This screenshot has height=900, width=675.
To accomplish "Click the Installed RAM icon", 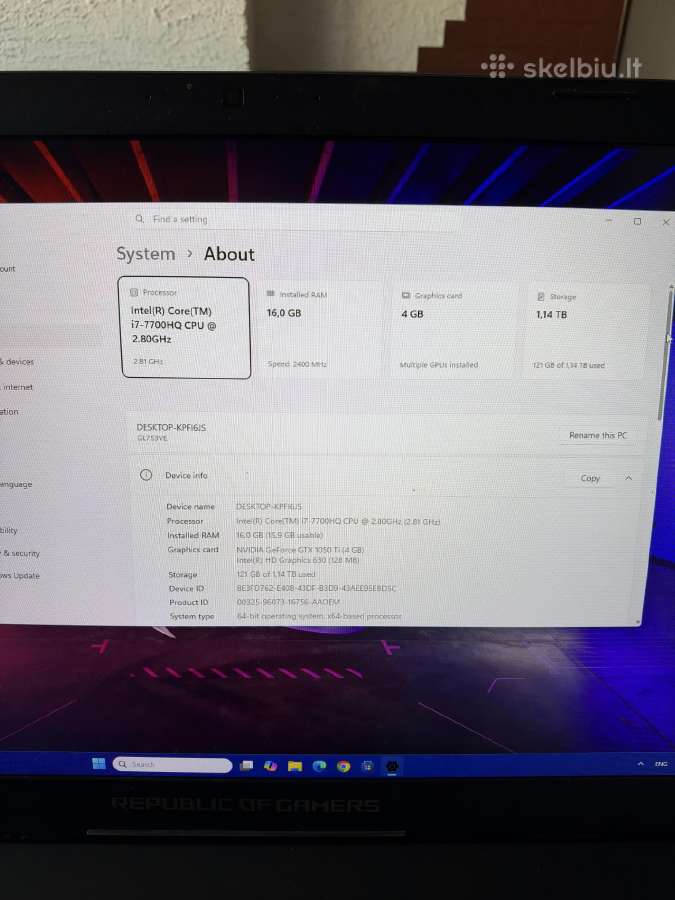I will click(x=271, y=293).
